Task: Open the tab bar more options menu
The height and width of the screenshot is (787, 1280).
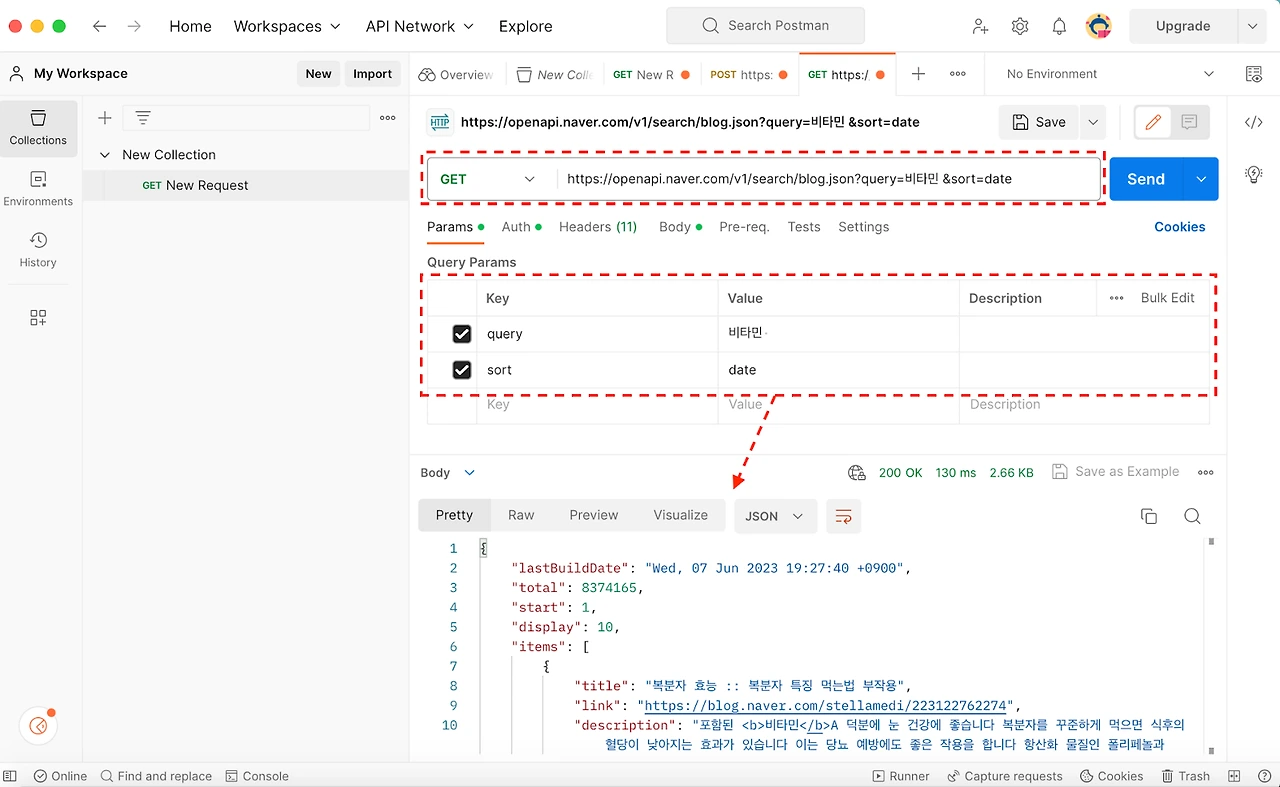Action: (x=957, y=74)
